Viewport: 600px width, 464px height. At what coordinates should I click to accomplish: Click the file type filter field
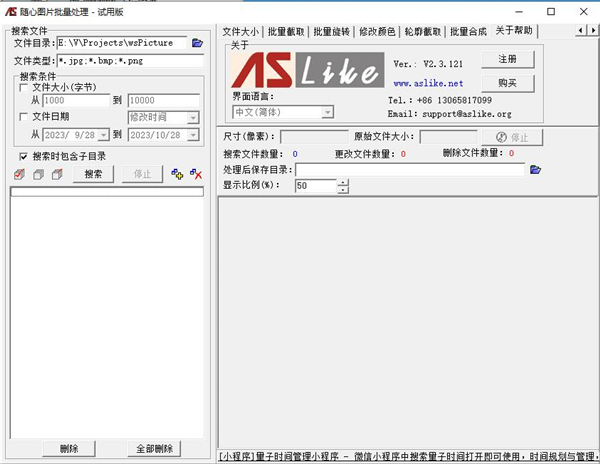pyautogui.click(x=130, y=61)
